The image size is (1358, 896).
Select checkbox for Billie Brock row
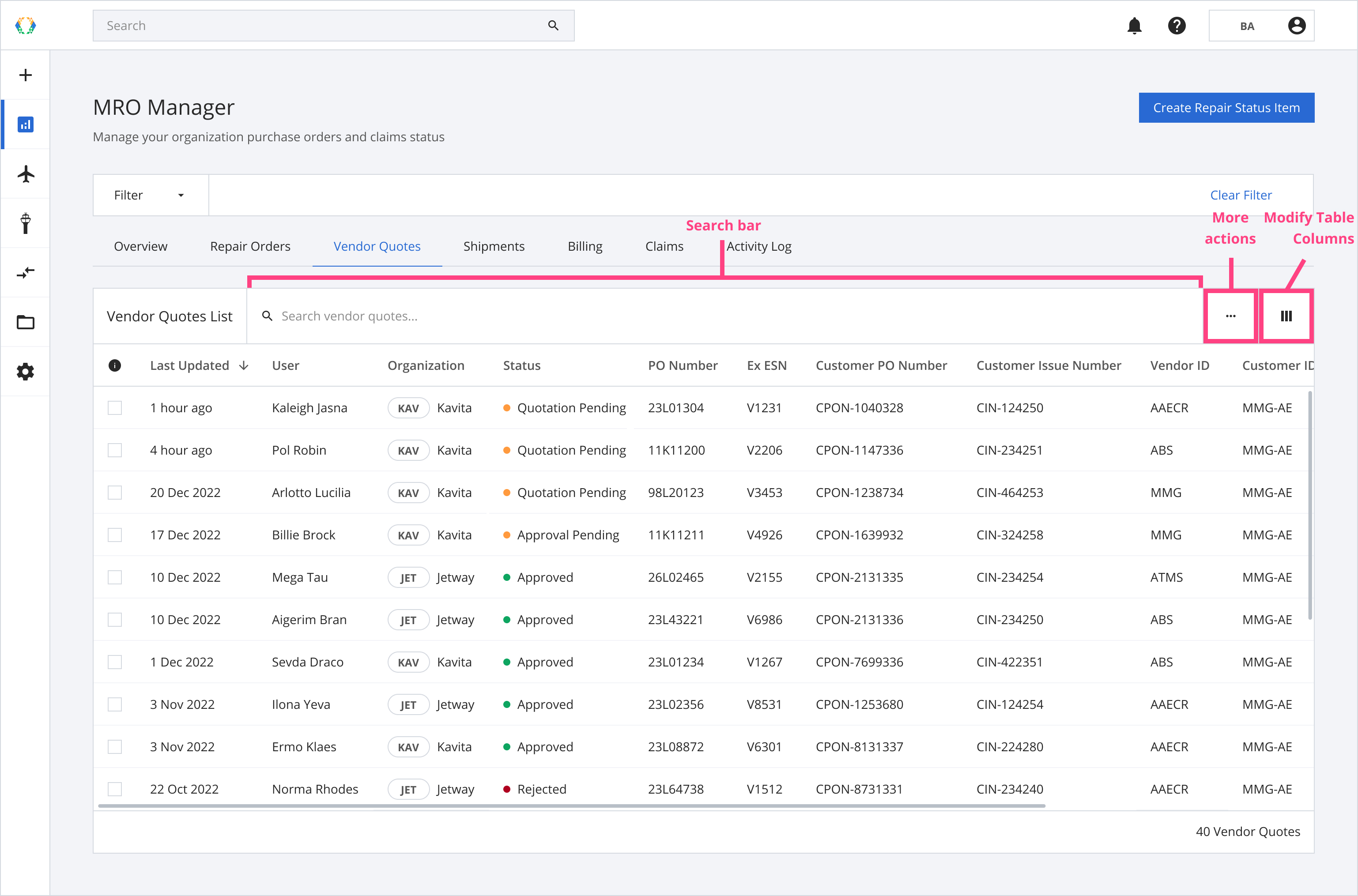(115, 535)
